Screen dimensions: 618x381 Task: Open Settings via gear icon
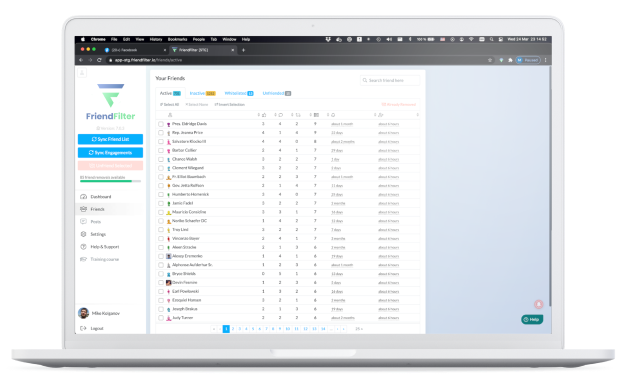(x=83, y=234)
